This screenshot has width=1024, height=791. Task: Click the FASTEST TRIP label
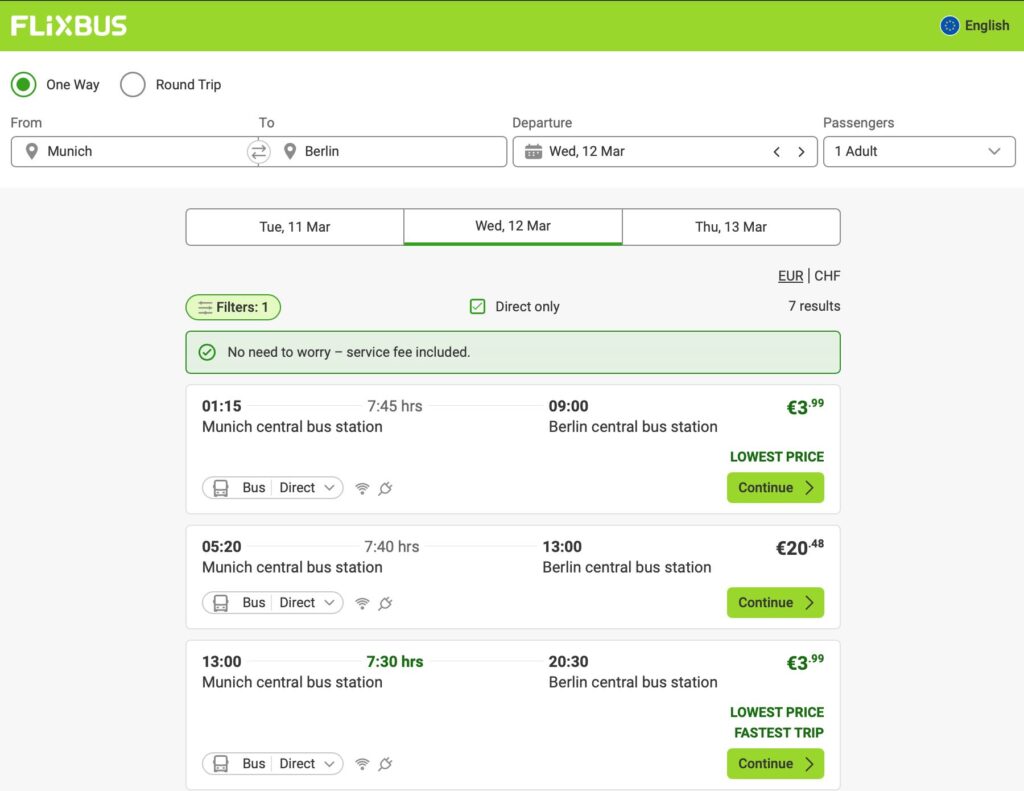point(778,733)
